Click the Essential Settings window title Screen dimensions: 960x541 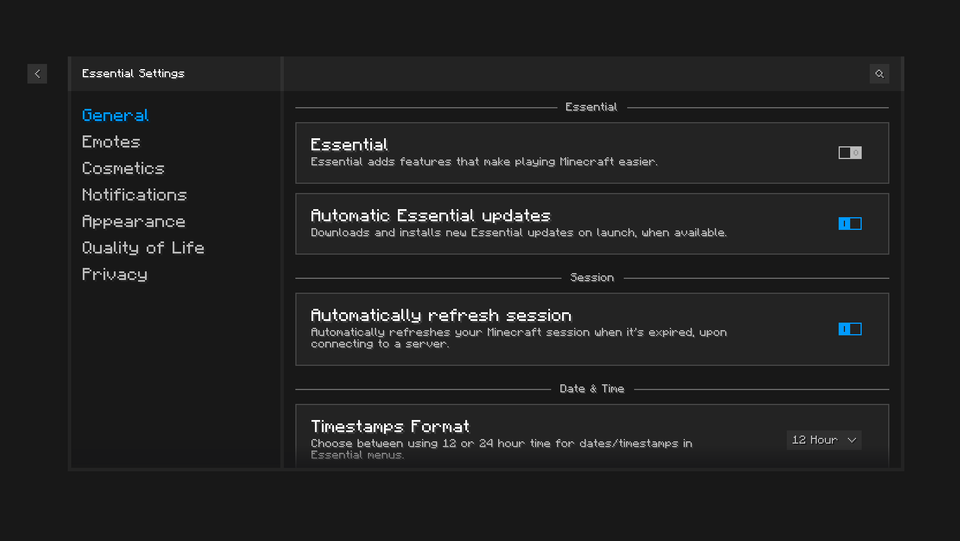[133, 73]
